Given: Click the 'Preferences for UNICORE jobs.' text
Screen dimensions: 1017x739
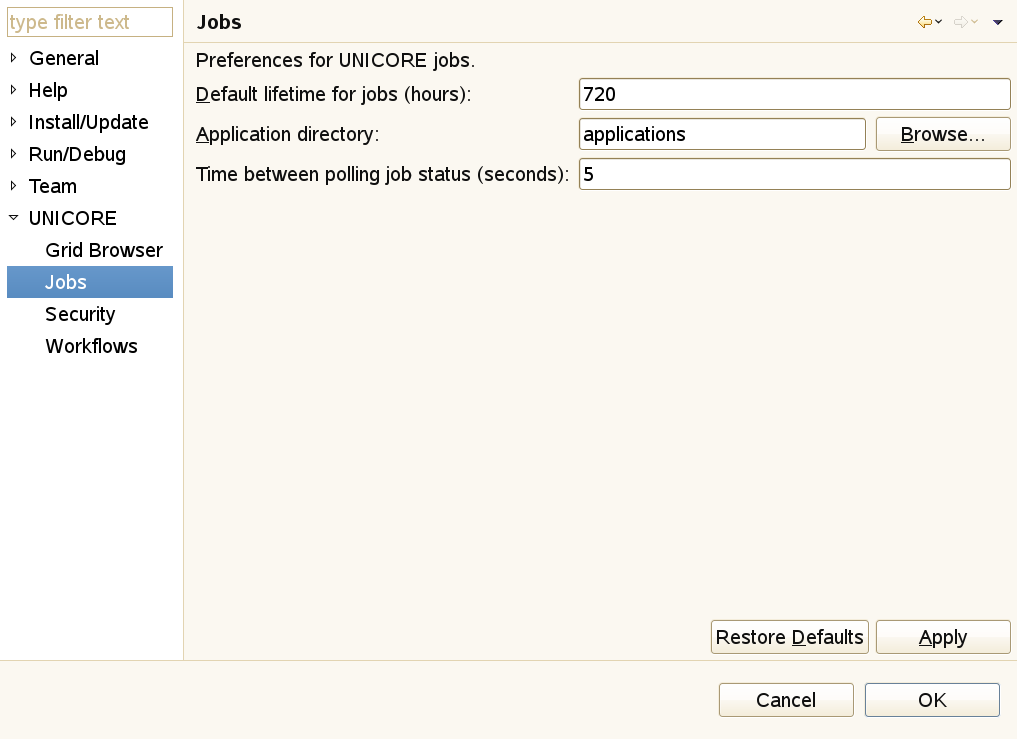Looking at the screenshot, I should (x=335, y=60).
